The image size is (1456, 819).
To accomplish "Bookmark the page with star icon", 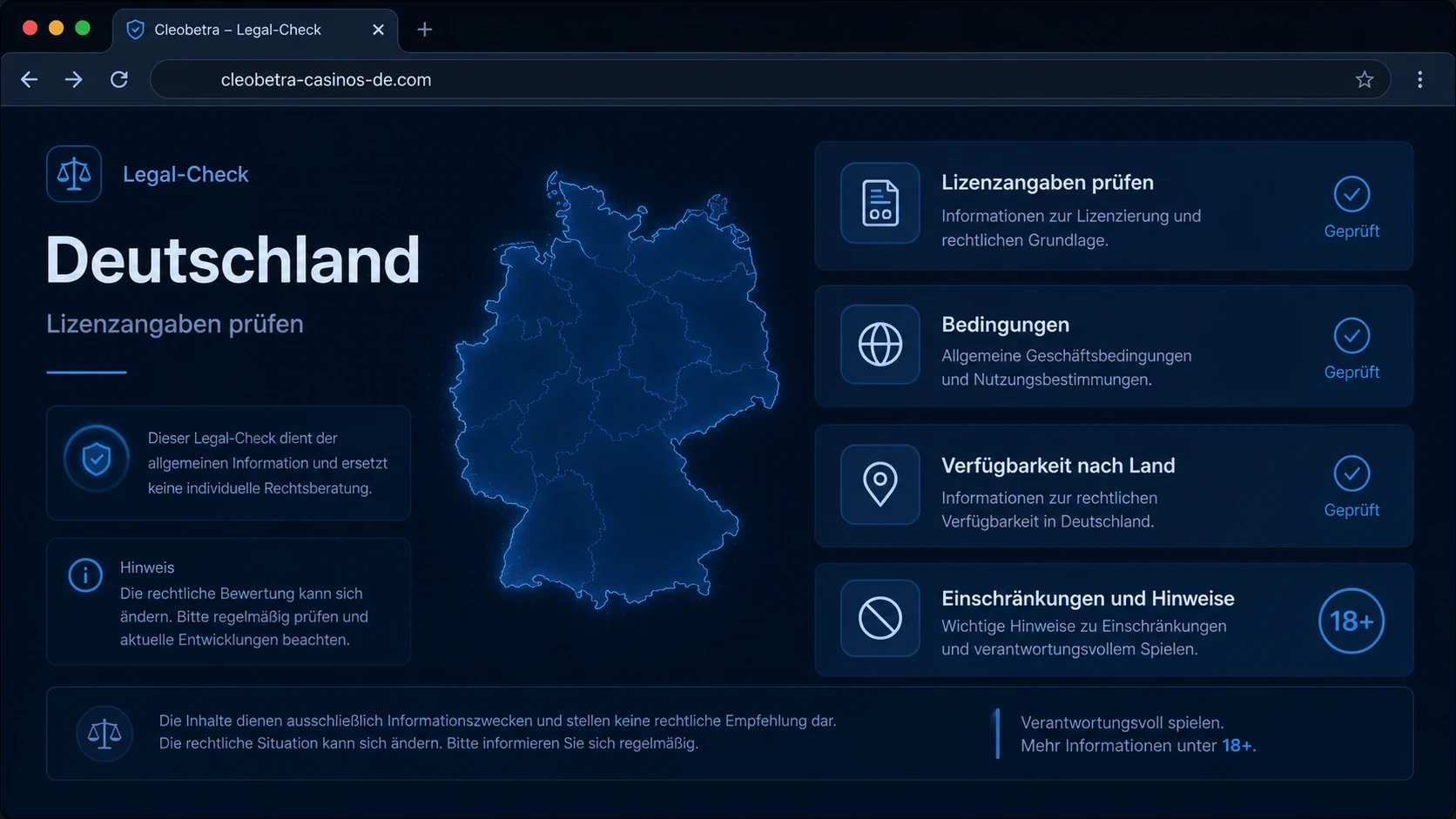I will point(1364,80).
